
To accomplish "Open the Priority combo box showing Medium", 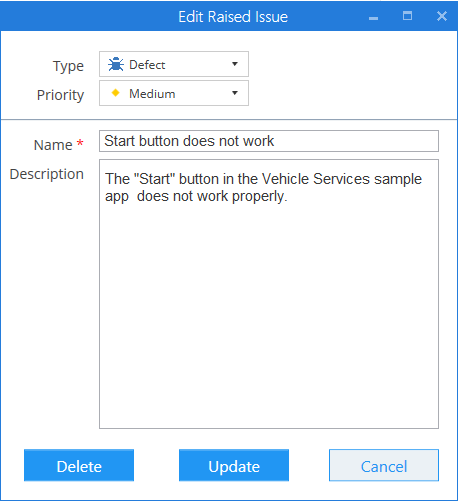I will point(174,93).
